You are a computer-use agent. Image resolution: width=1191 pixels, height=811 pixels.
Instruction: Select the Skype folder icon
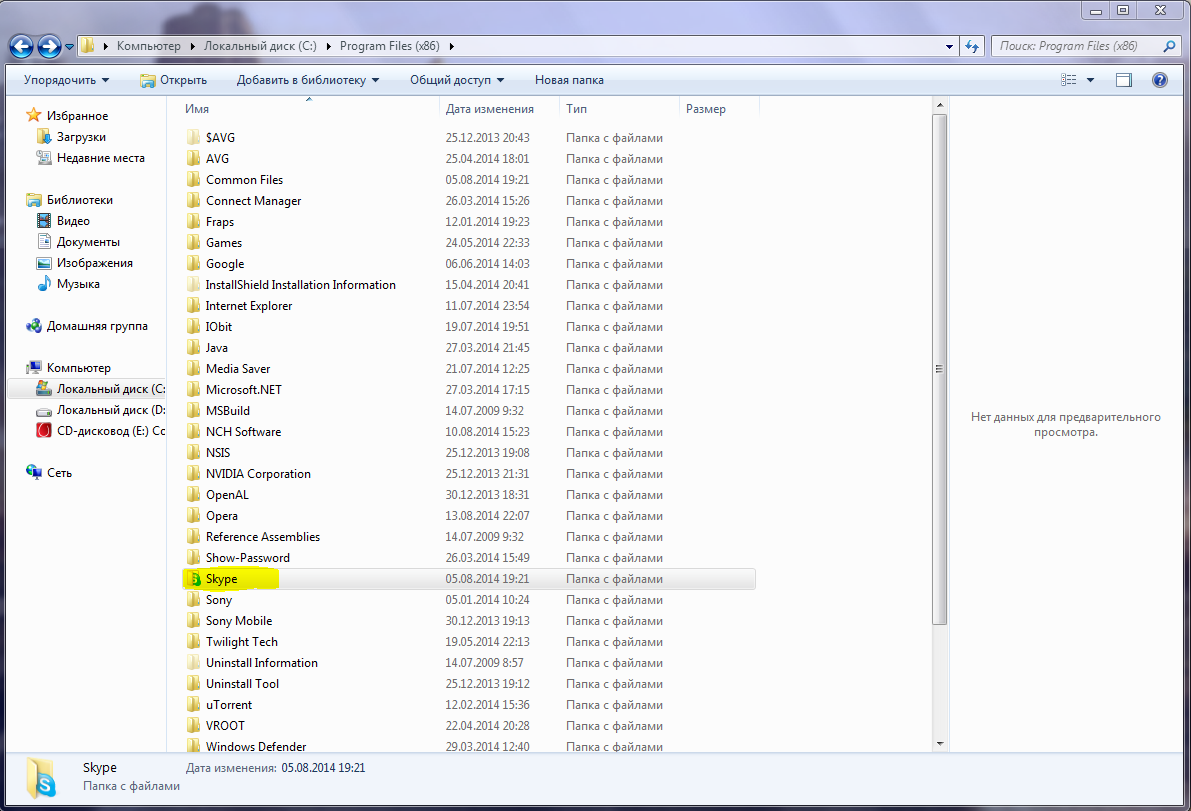pos(194,579)
